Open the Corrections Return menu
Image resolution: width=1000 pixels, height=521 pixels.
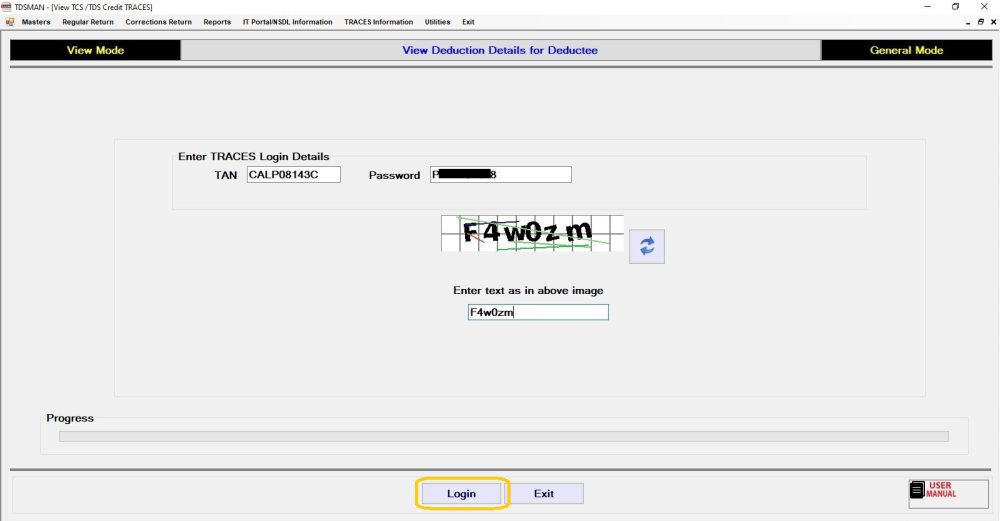pos(158,22)
